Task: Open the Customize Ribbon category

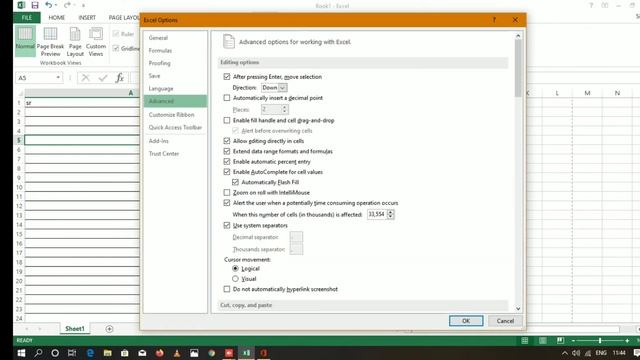Action: pos(171,114)
